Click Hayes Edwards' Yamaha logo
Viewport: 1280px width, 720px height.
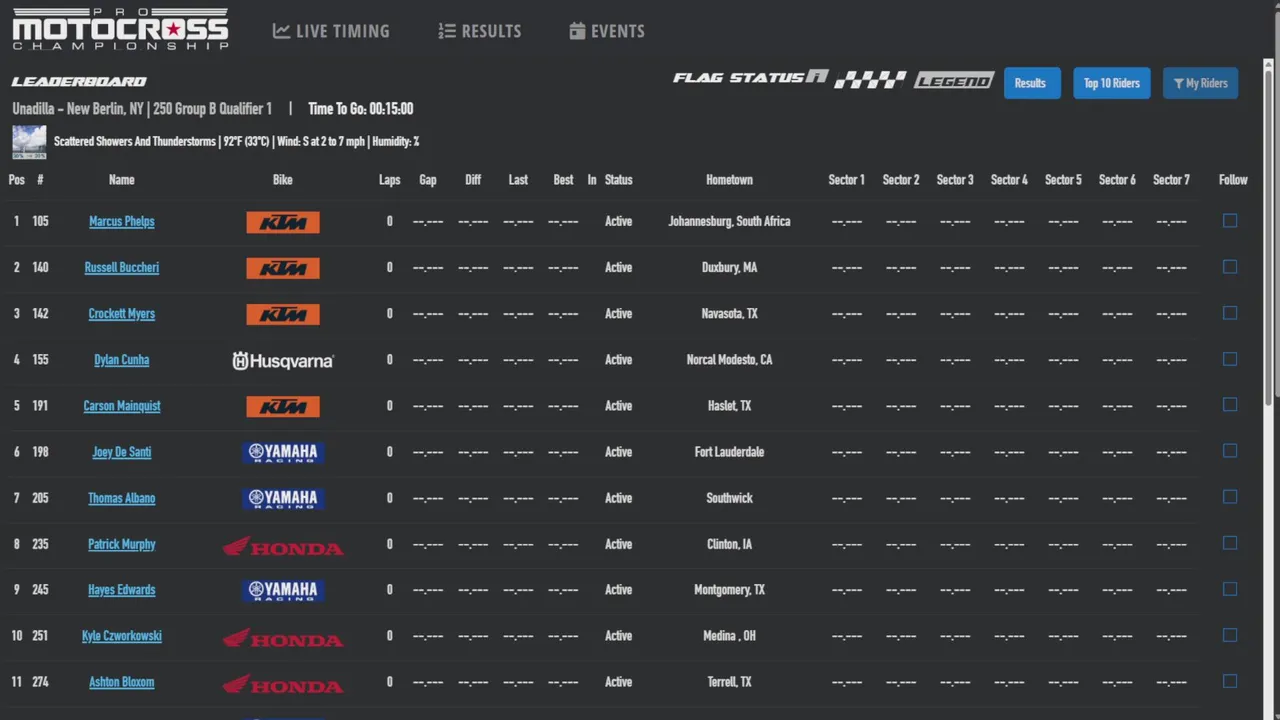point(283,590)
